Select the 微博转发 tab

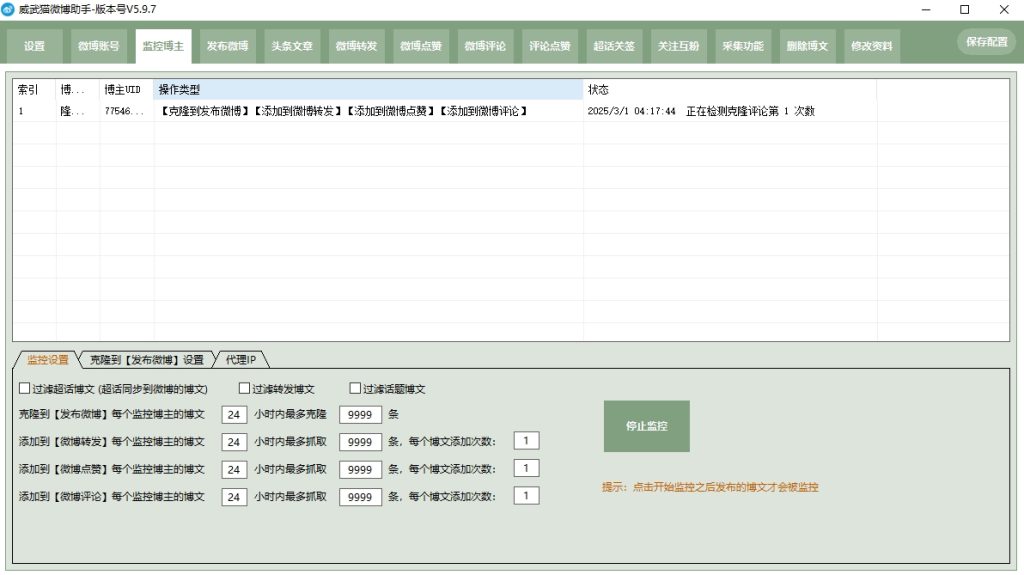point(355,46)
